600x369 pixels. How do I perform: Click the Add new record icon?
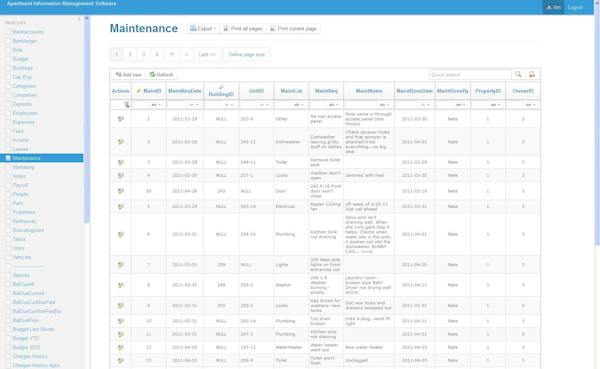point(118,74)
